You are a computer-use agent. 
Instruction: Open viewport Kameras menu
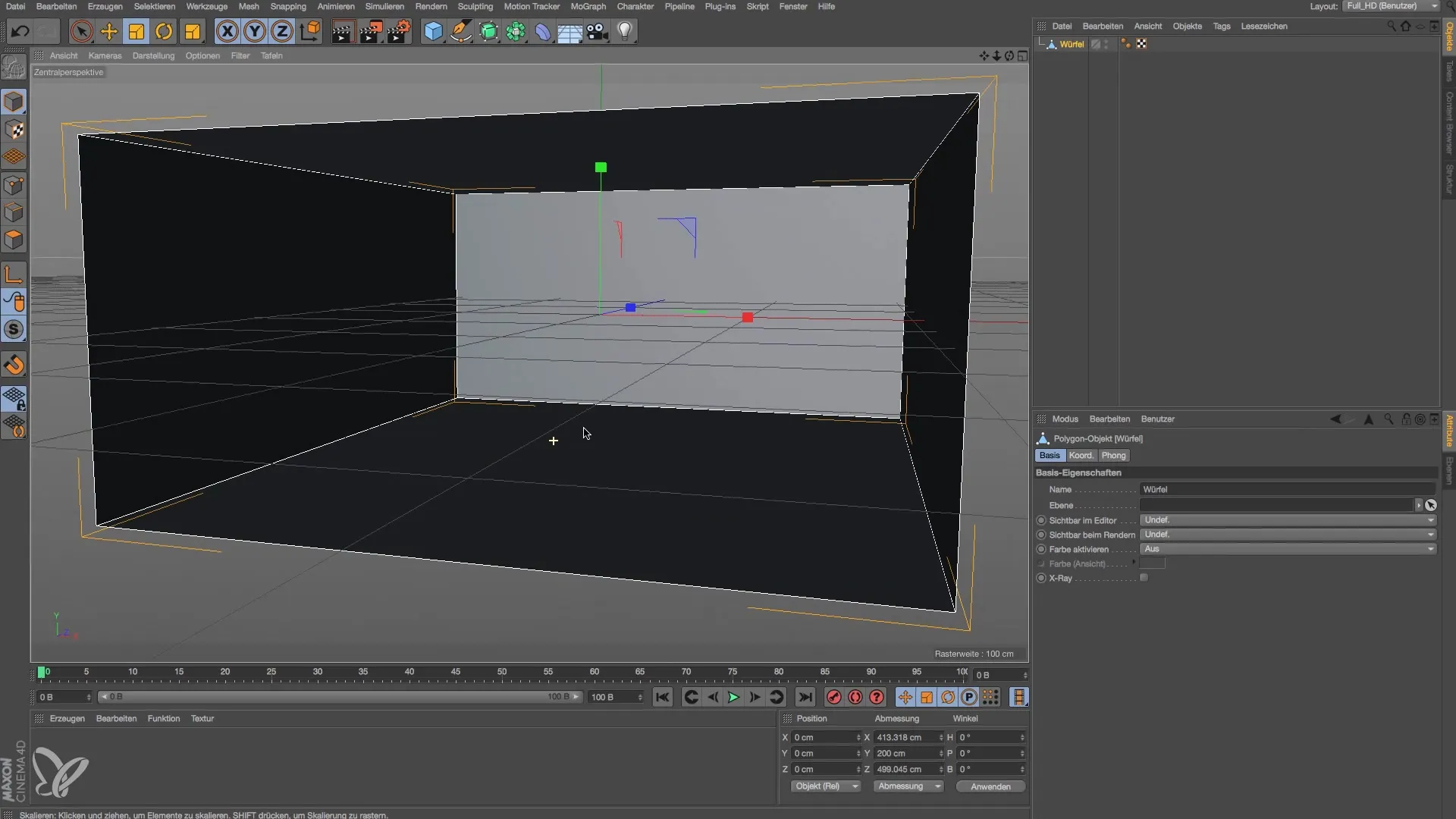tap(105, 55)
